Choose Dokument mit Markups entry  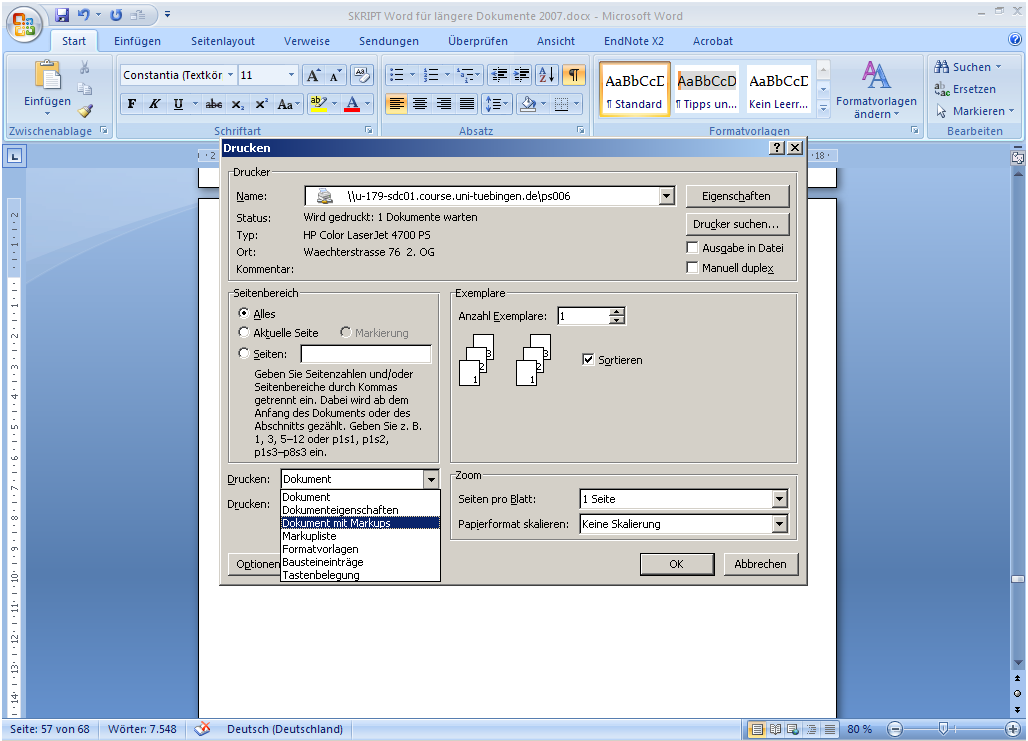(360, 523)
